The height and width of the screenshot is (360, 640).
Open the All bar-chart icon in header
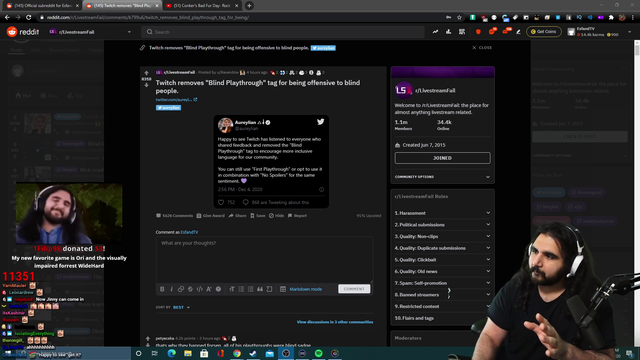tap(449, 32)
